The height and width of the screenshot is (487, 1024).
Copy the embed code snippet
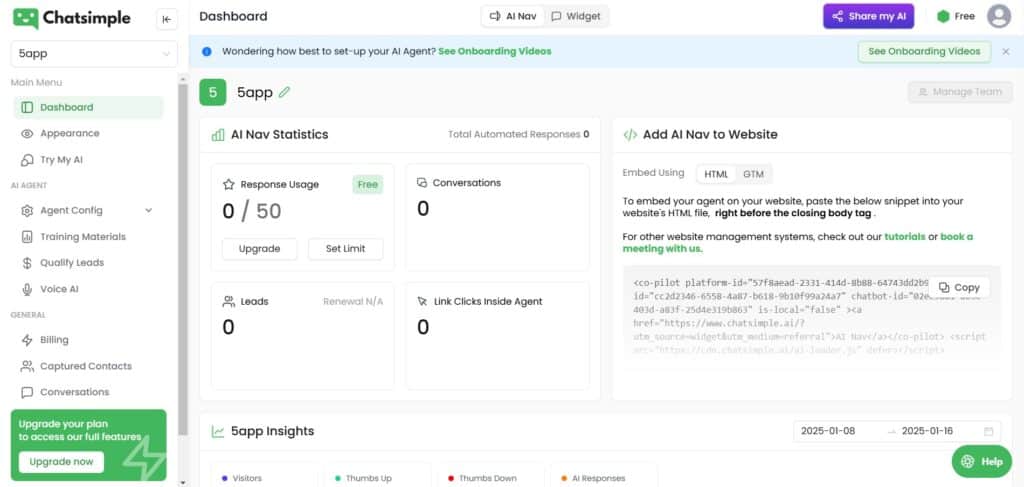(959, 288)
